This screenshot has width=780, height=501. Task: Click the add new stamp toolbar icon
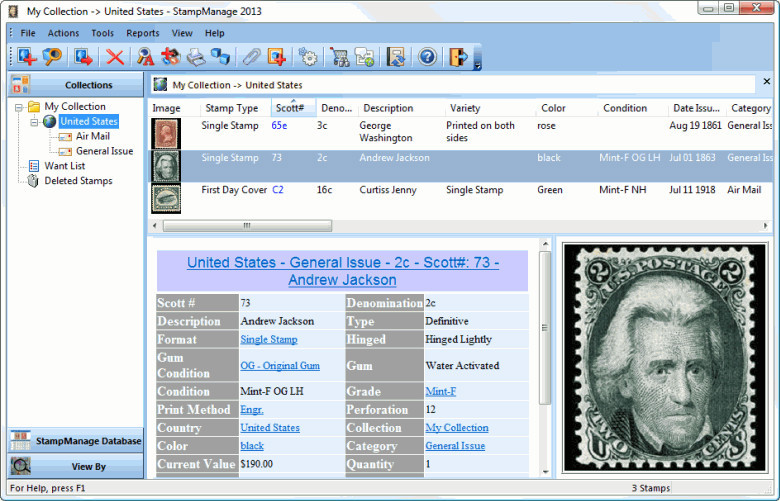coord(26,57)
